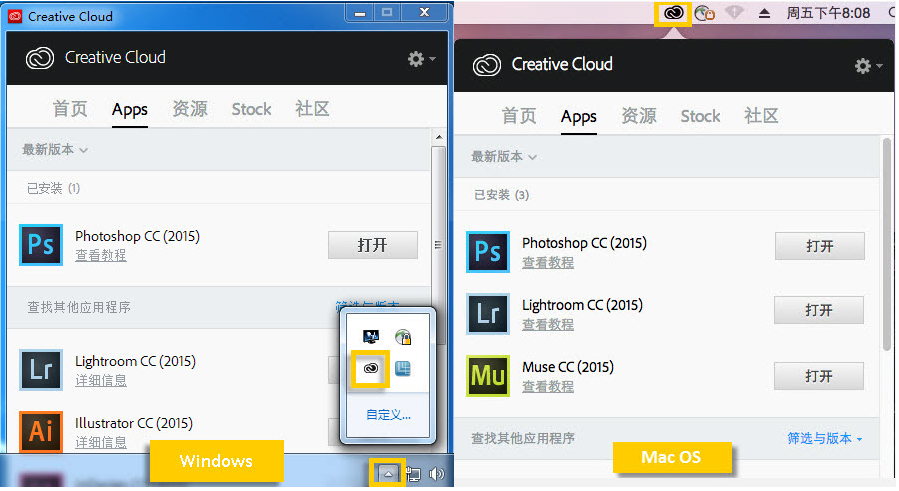Click the eject icon in Mac menu bar
The image size is (899, 491).
click(765, 13)
